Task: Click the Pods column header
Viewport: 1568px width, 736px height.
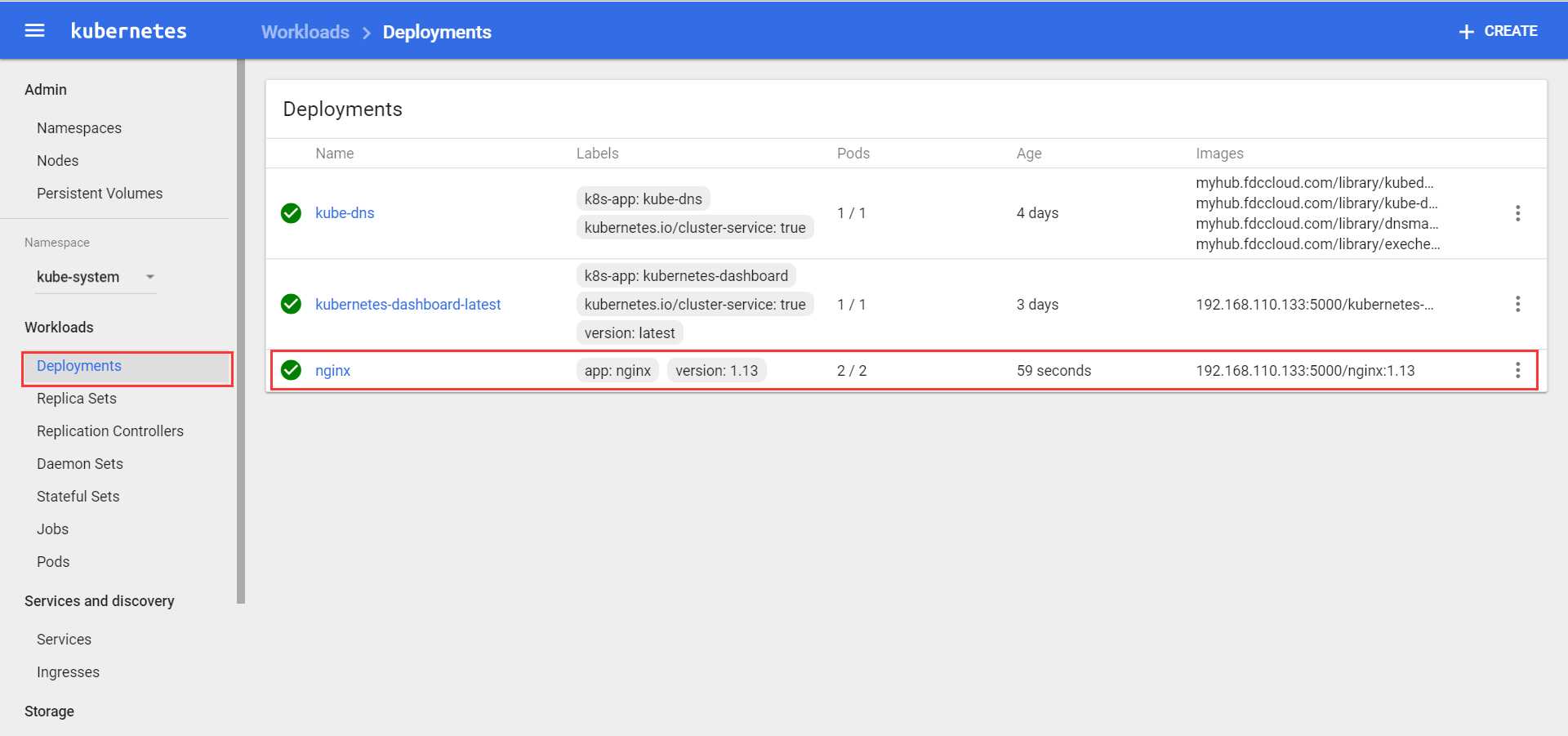Action: (853, 154)
